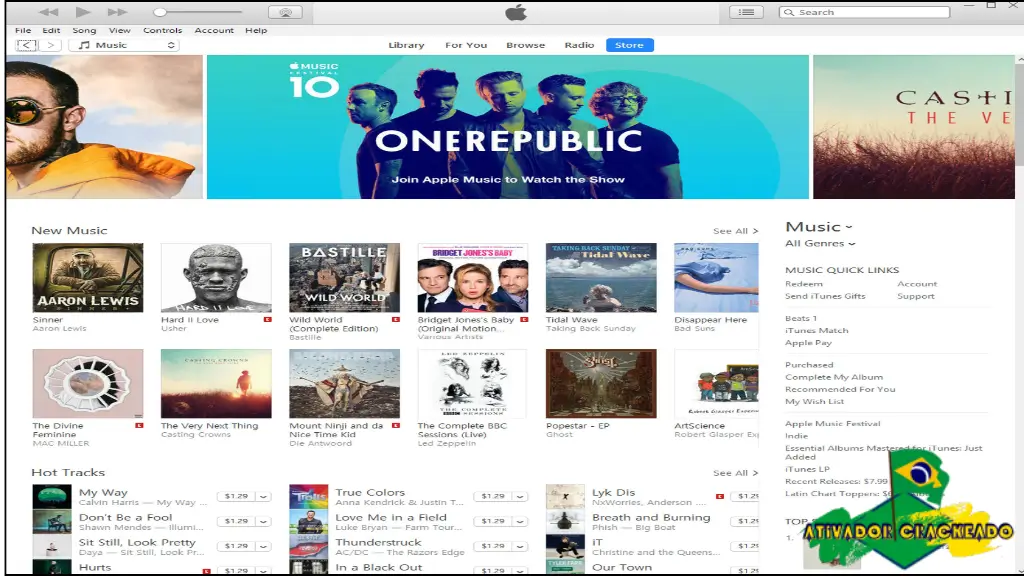The image size is (1024, 576).
Task: Open the AirPlay output button
Action: (285, 12)
